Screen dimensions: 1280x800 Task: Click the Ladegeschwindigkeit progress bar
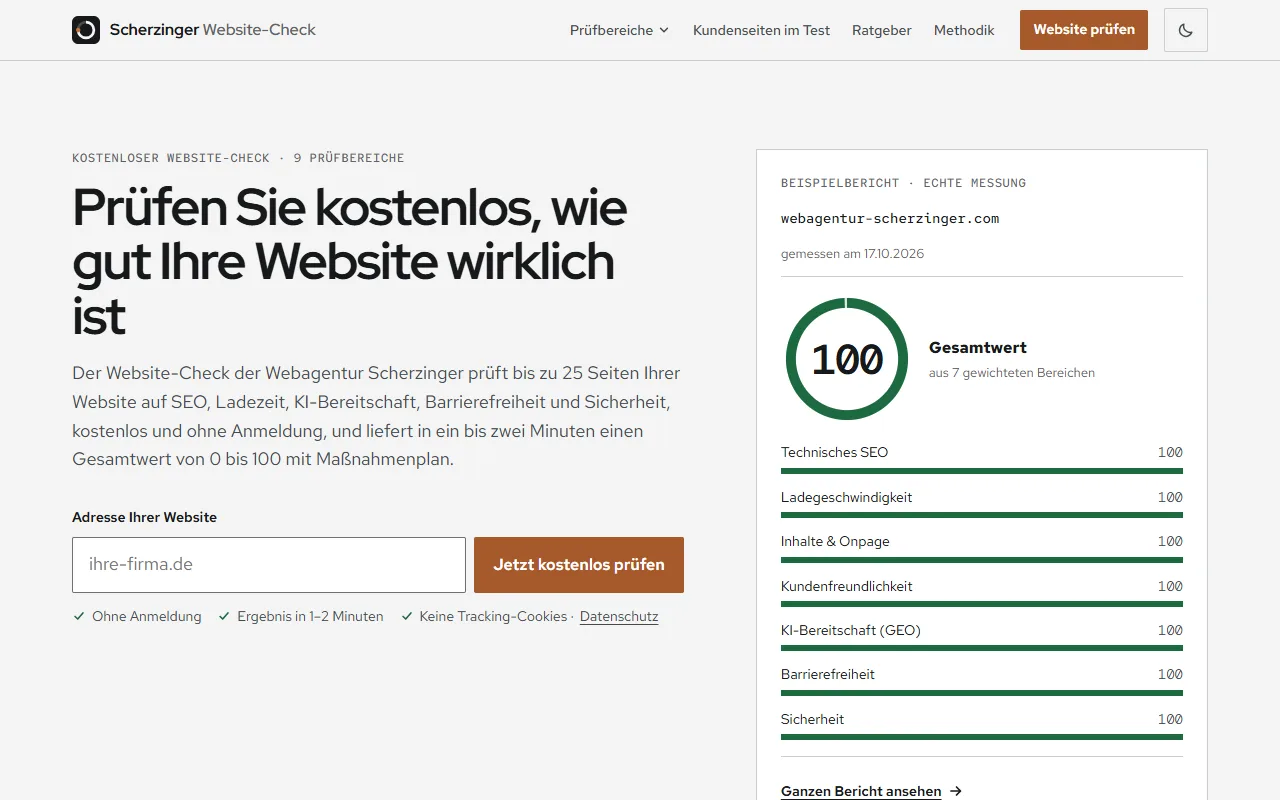coord(982,515)
